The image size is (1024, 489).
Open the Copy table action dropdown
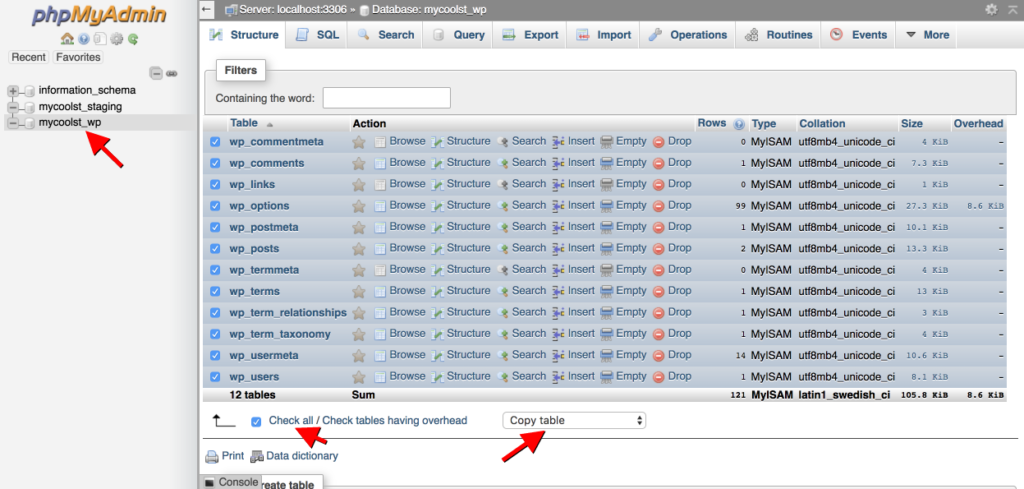click(574, 420)
